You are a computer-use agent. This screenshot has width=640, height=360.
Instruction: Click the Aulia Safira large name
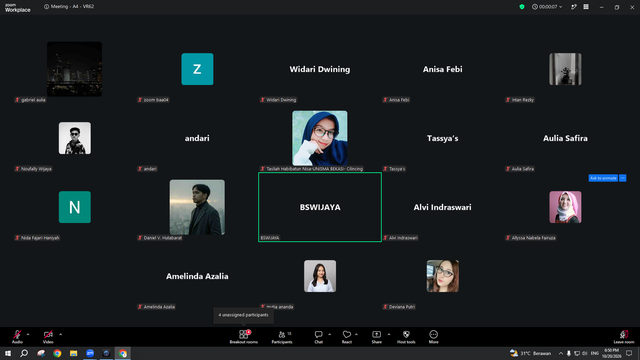[x=565, y=138]
